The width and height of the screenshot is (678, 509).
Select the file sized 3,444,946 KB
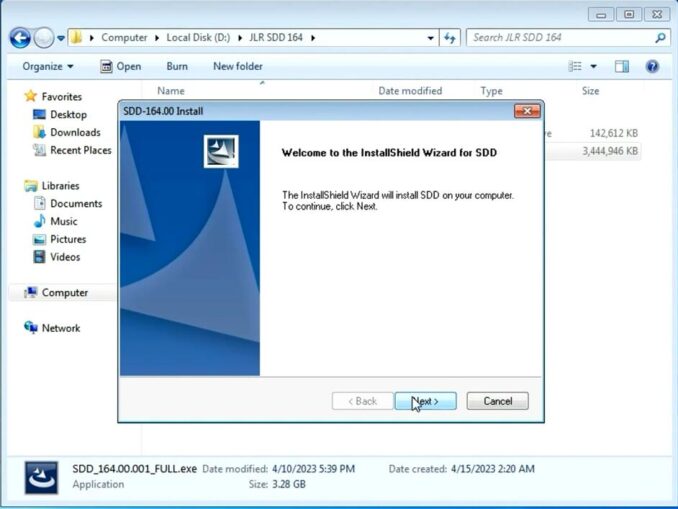pos(610,151)
